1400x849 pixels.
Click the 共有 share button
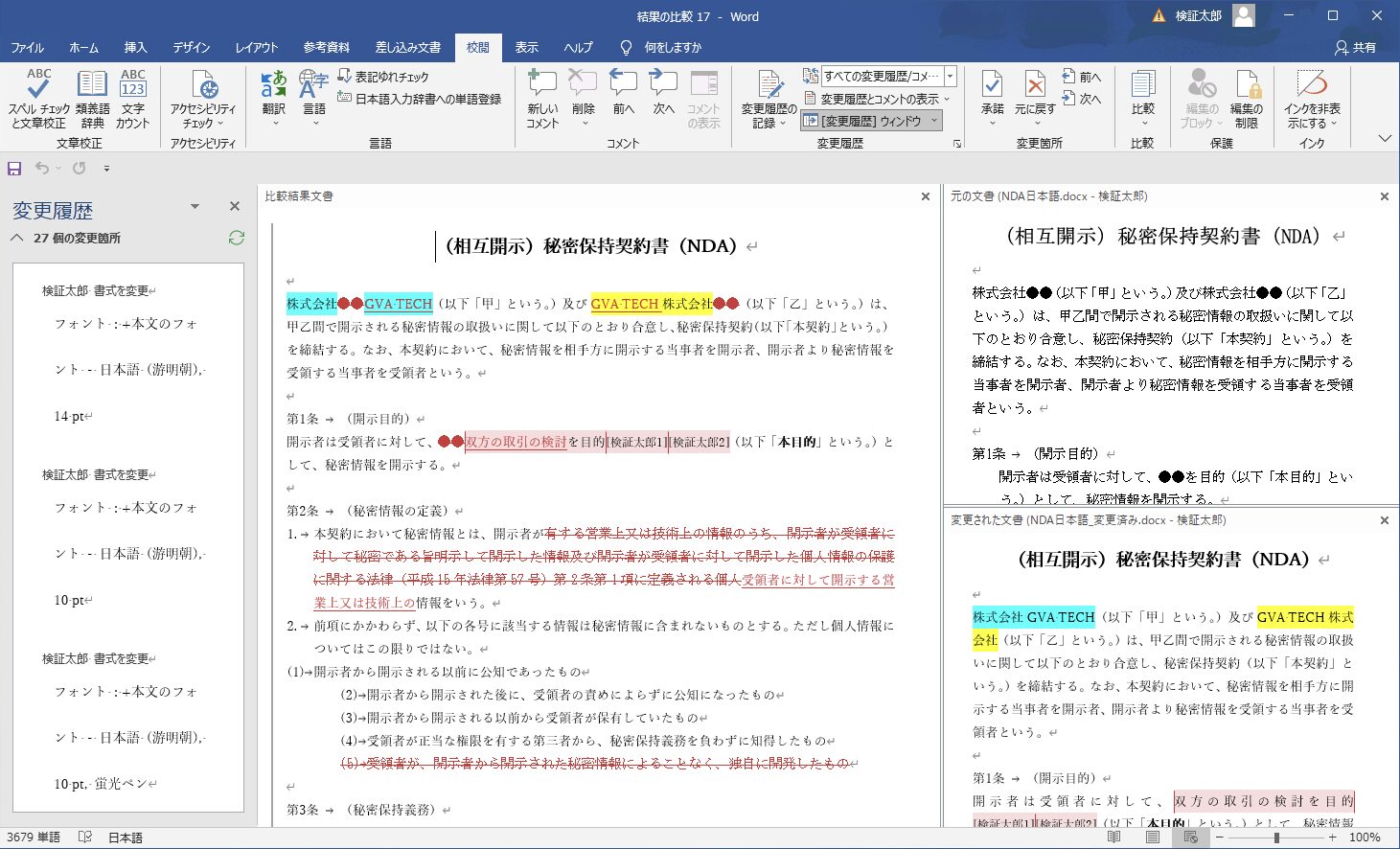[1355, 47]
